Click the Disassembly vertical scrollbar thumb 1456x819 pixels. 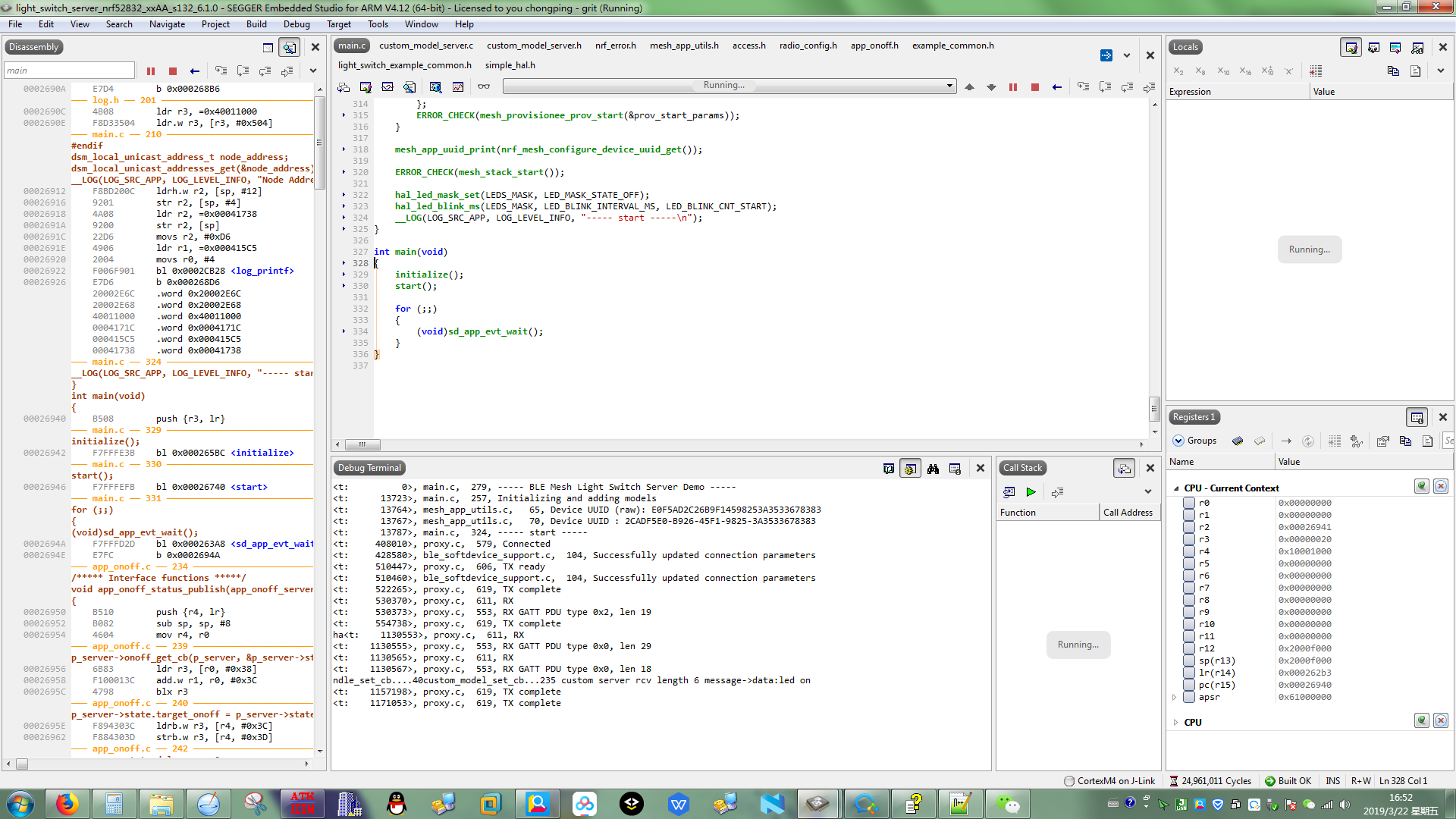pos(320,143)
